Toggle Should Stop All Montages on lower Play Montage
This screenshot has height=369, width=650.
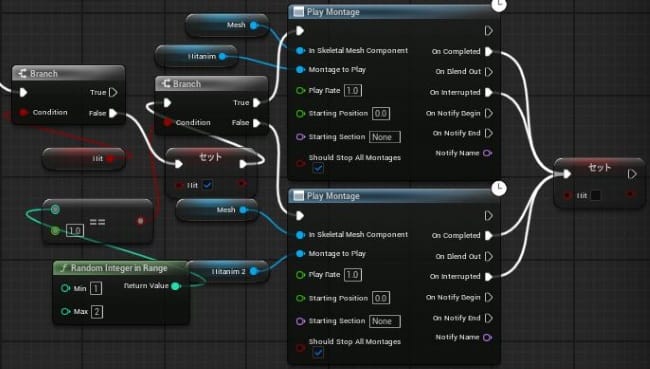[x=318, y=352]
